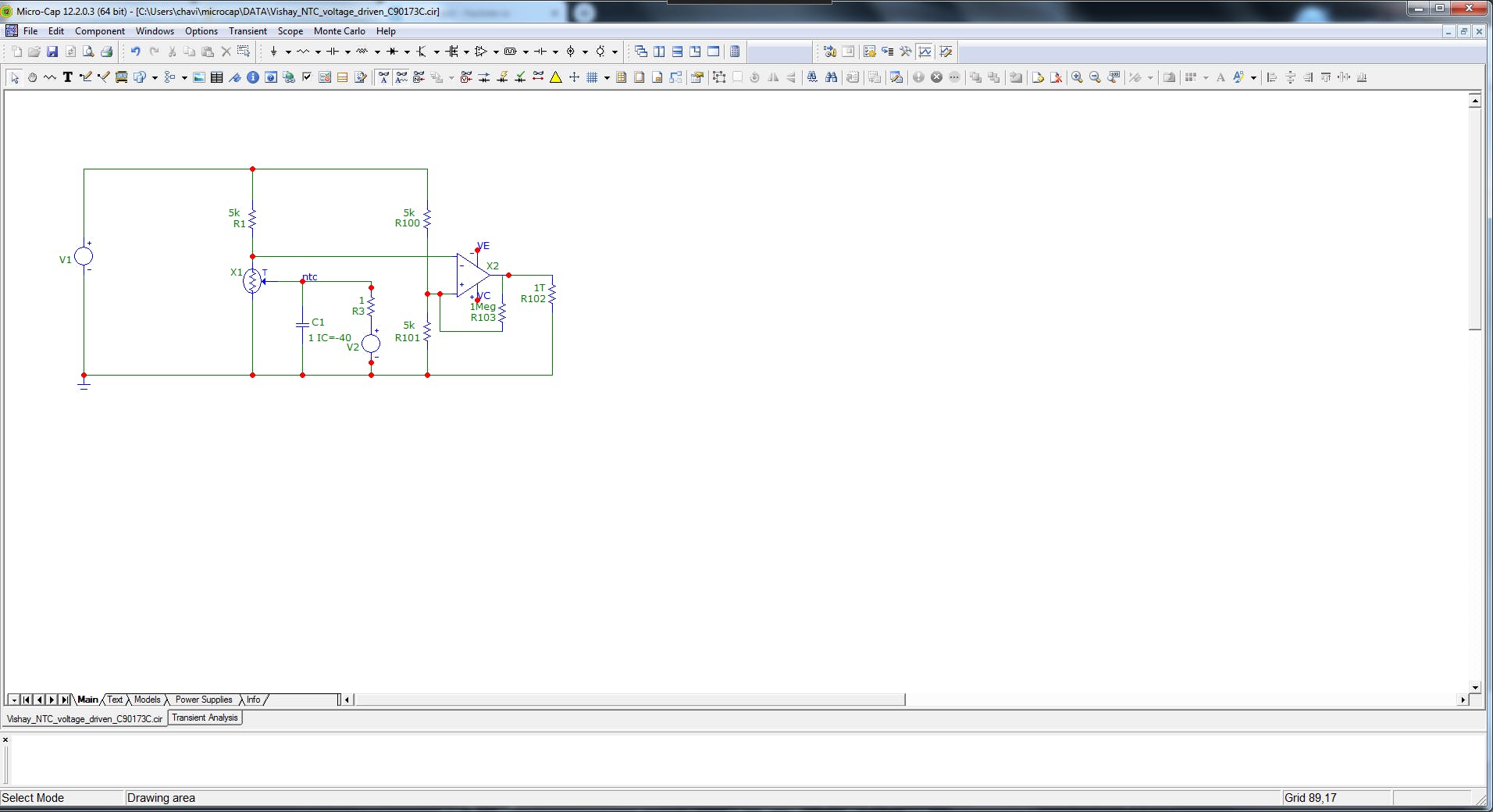The height and width of the screenshot is (812, 1493).
Task: Select the capacitor component tool
Action: [x=333, y=52]
